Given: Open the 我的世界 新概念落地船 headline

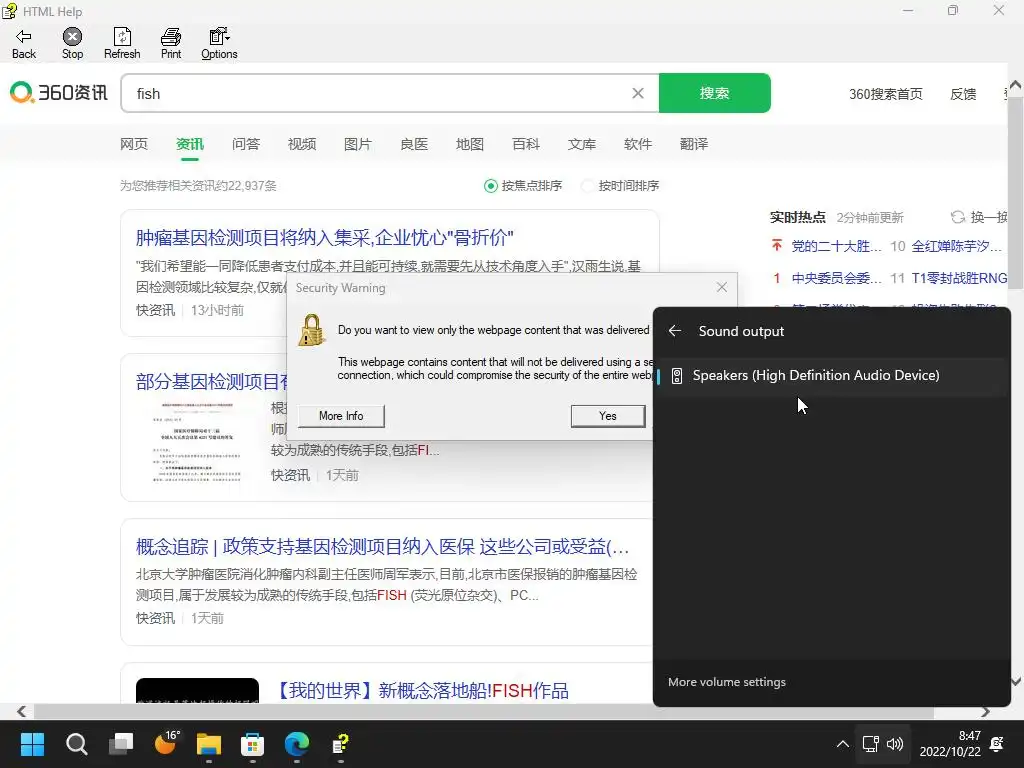Looking at the screenshot, I should (x=422, y=691).
